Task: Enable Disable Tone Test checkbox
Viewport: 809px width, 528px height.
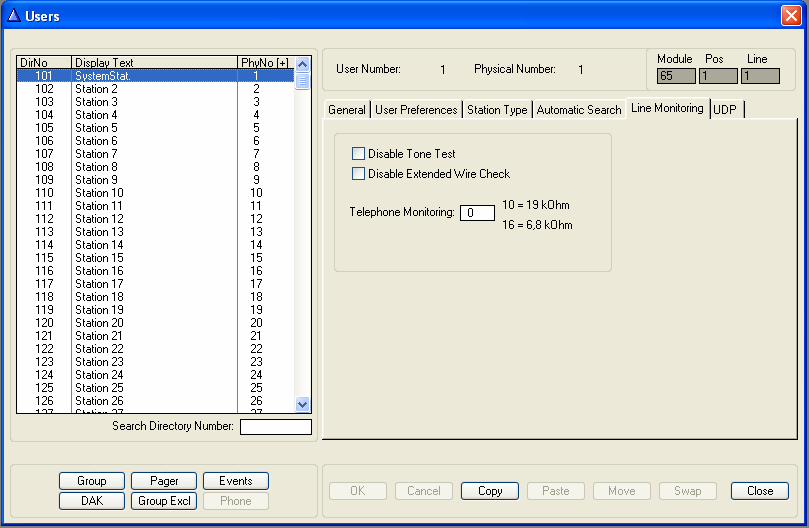Action: pyautogui.click(x=359, y=154)
